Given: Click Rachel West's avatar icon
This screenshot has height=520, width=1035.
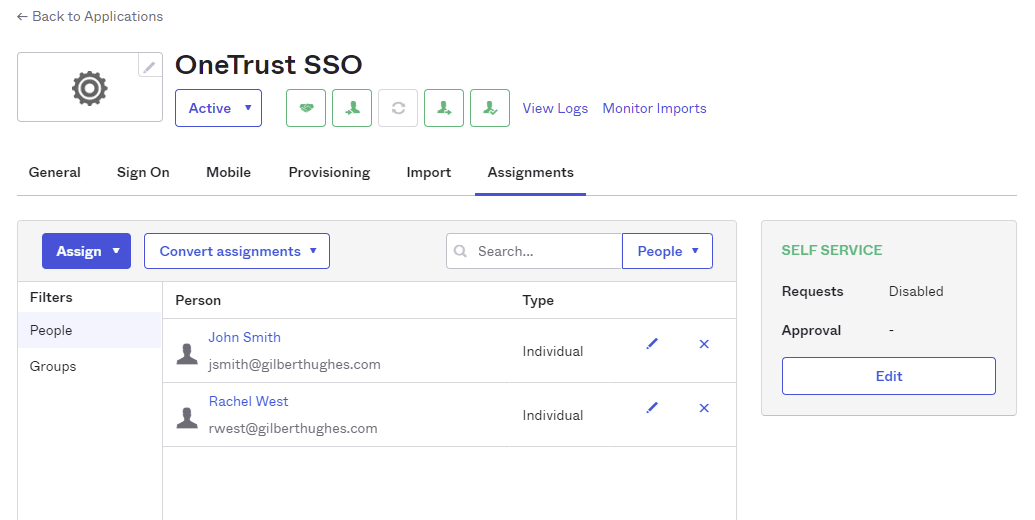Looking at the screenshot, I should point(187,418).
